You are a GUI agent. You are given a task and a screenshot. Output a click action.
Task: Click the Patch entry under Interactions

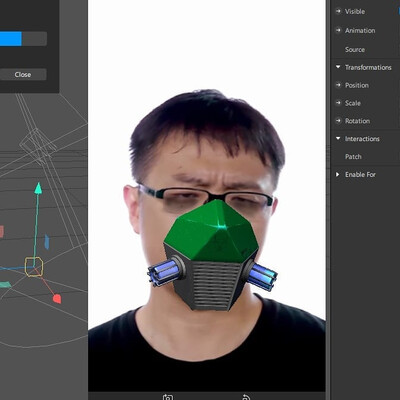(x=353, y=157)
